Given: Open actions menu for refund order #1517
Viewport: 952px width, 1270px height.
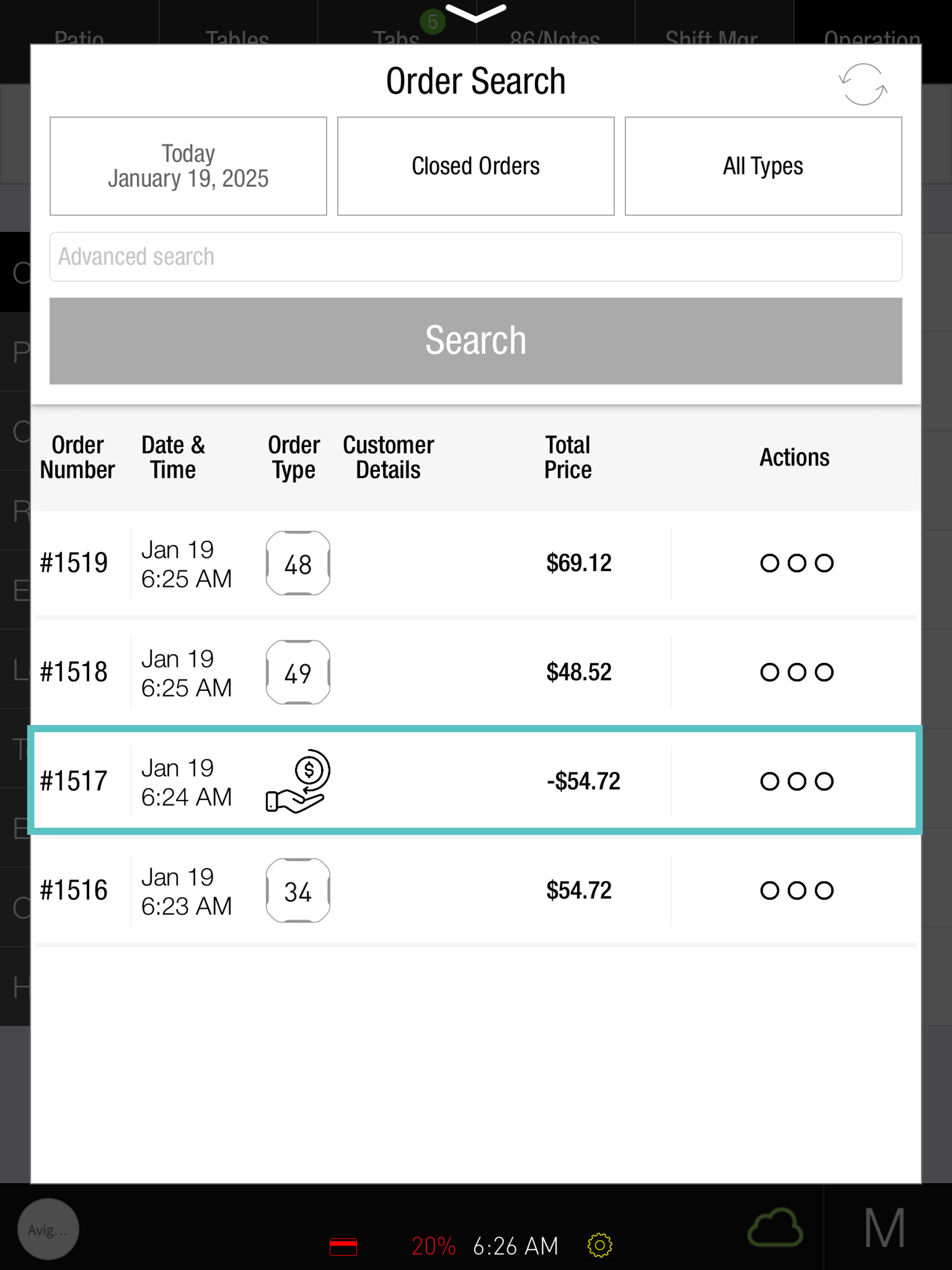Looking at the screenshot, I should click(x=796, y=781).
